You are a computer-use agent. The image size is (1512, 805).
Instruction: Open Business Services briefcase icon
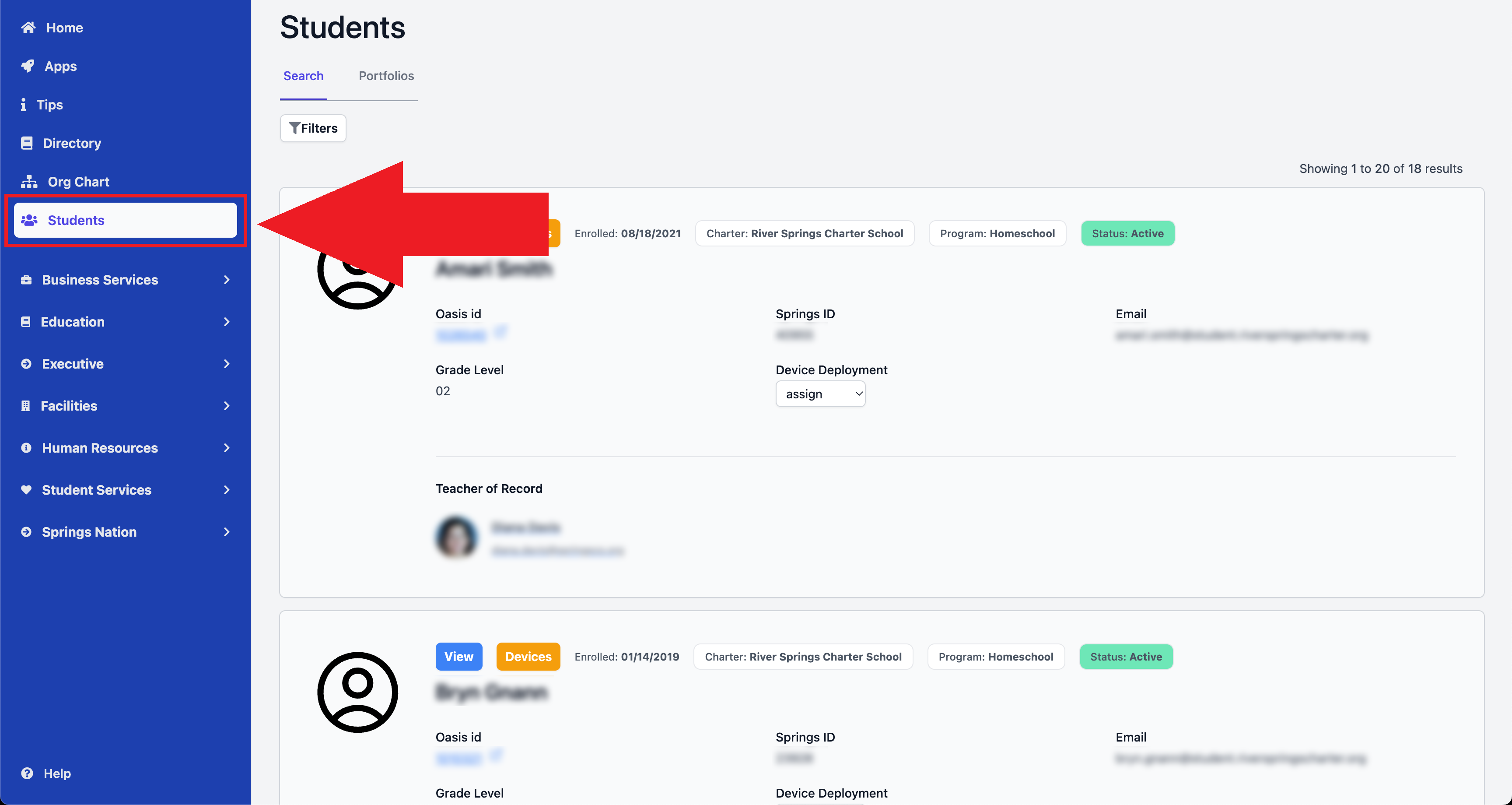(26, 279)
